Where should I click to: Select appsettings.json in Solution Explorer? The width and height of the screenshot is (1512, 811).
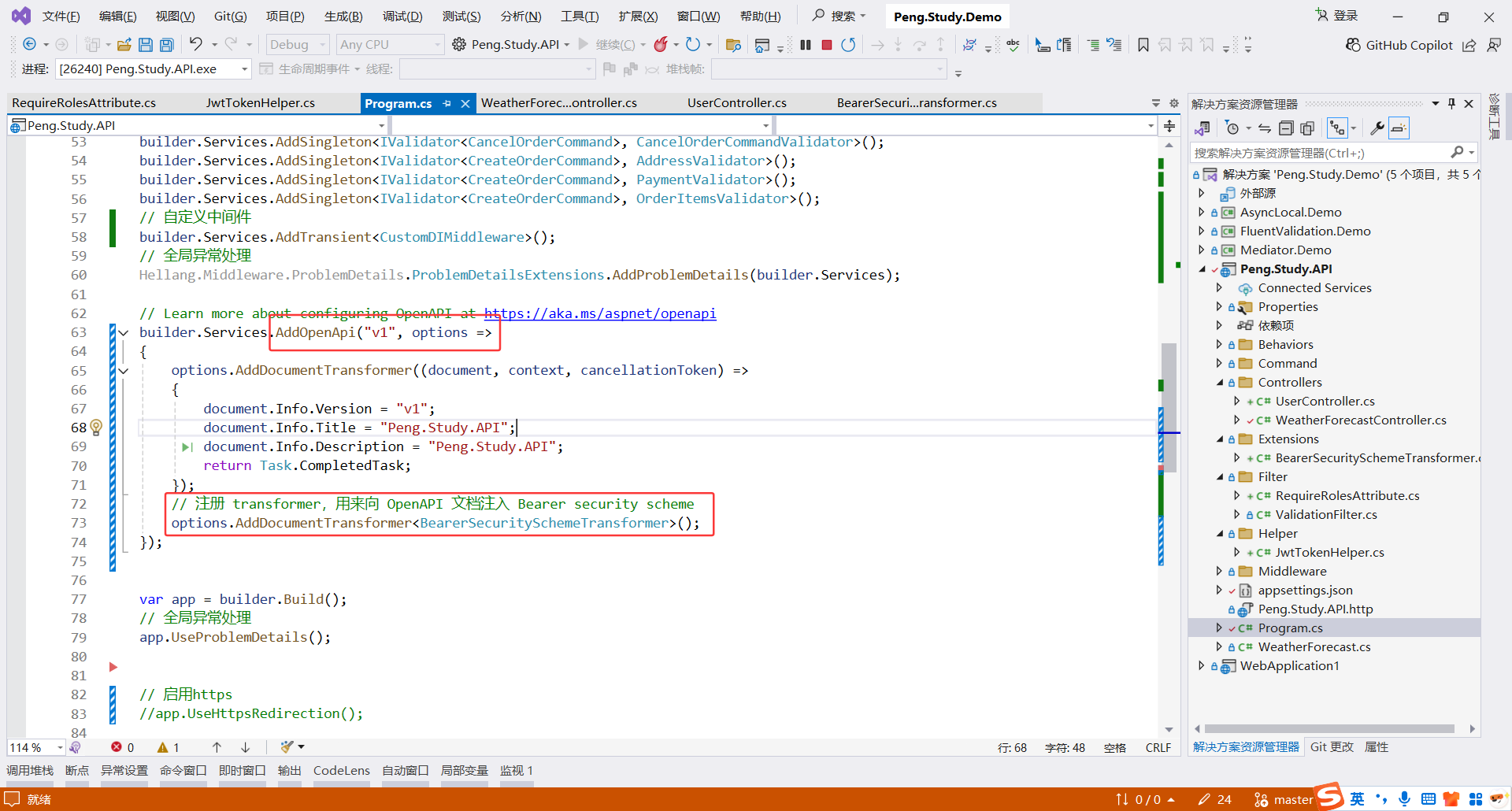[x=1305, y=591]
